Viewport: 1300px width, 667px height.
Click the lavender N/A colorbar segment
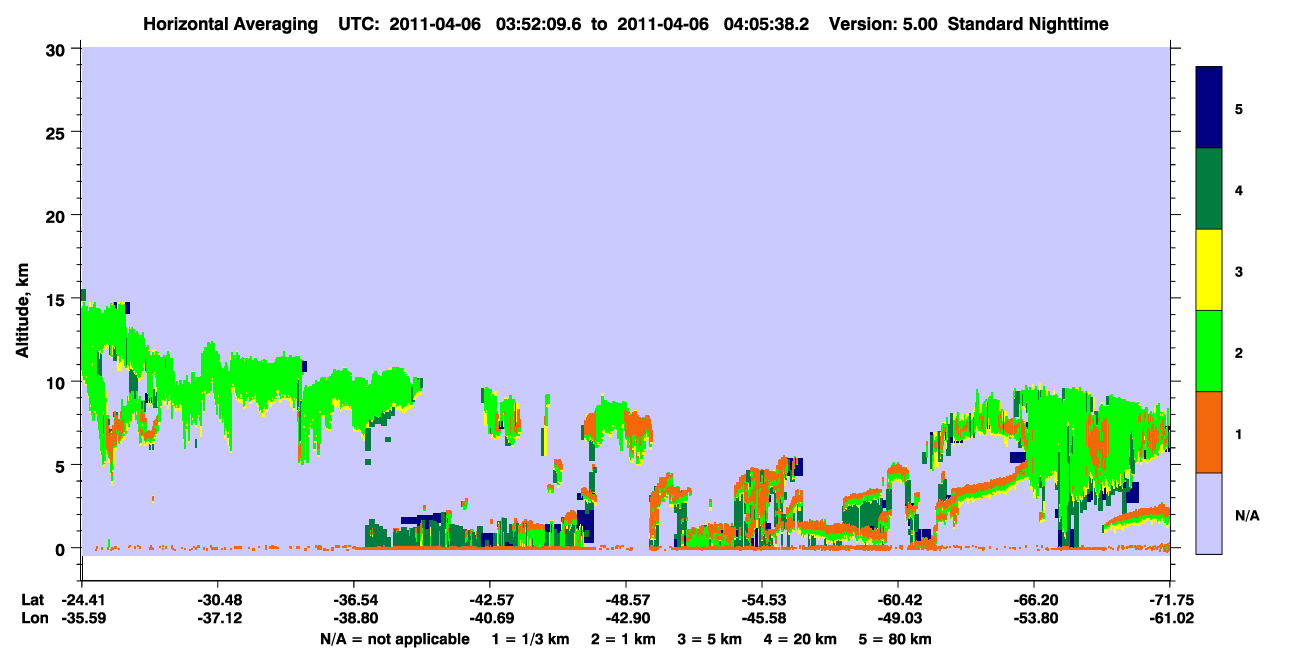[1209, 513]
